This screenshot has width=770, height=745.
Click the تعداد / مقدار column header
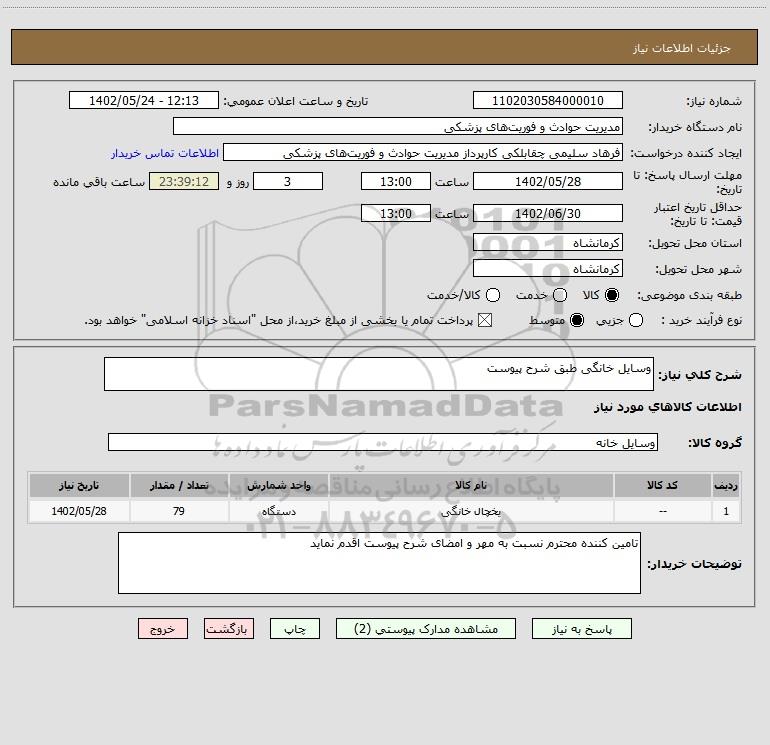click(x=179, y=486)
